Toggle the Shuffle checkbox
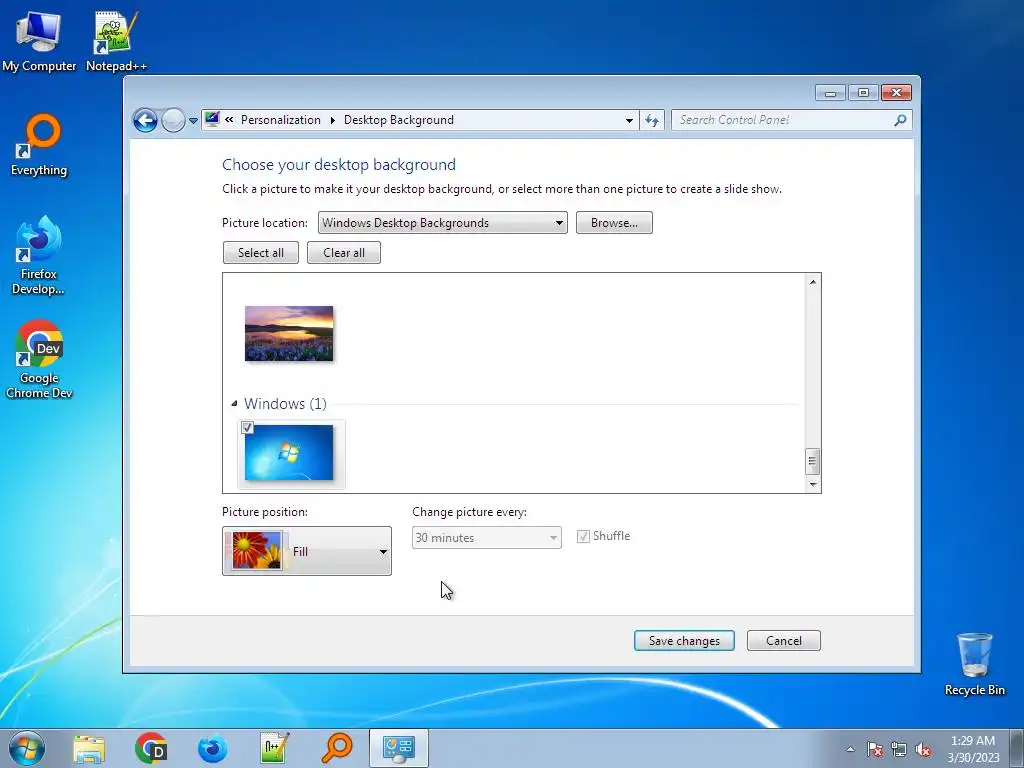 (583, 537)
